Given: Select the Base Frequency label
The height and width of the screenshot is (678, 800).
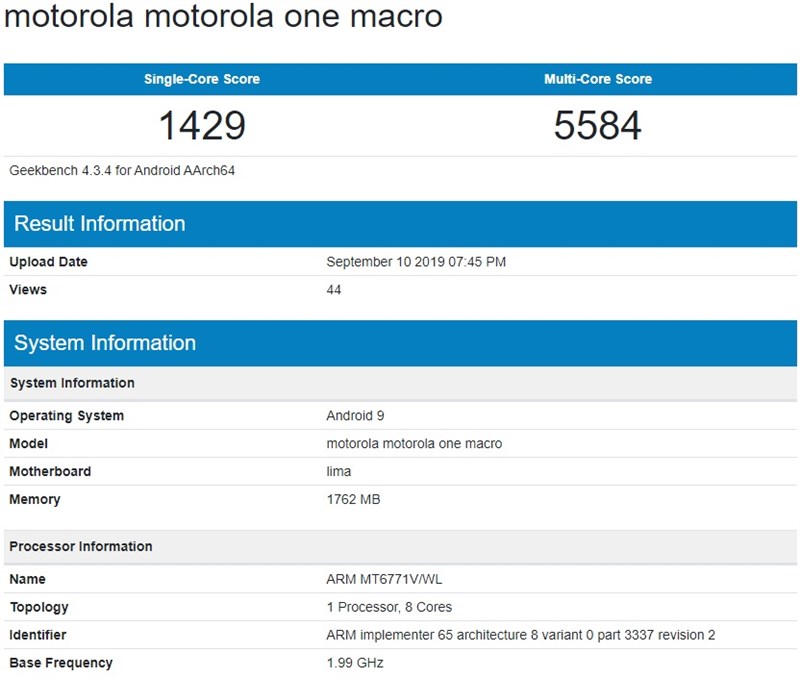Looking at the screenshot, I should [x=61, y=663].
